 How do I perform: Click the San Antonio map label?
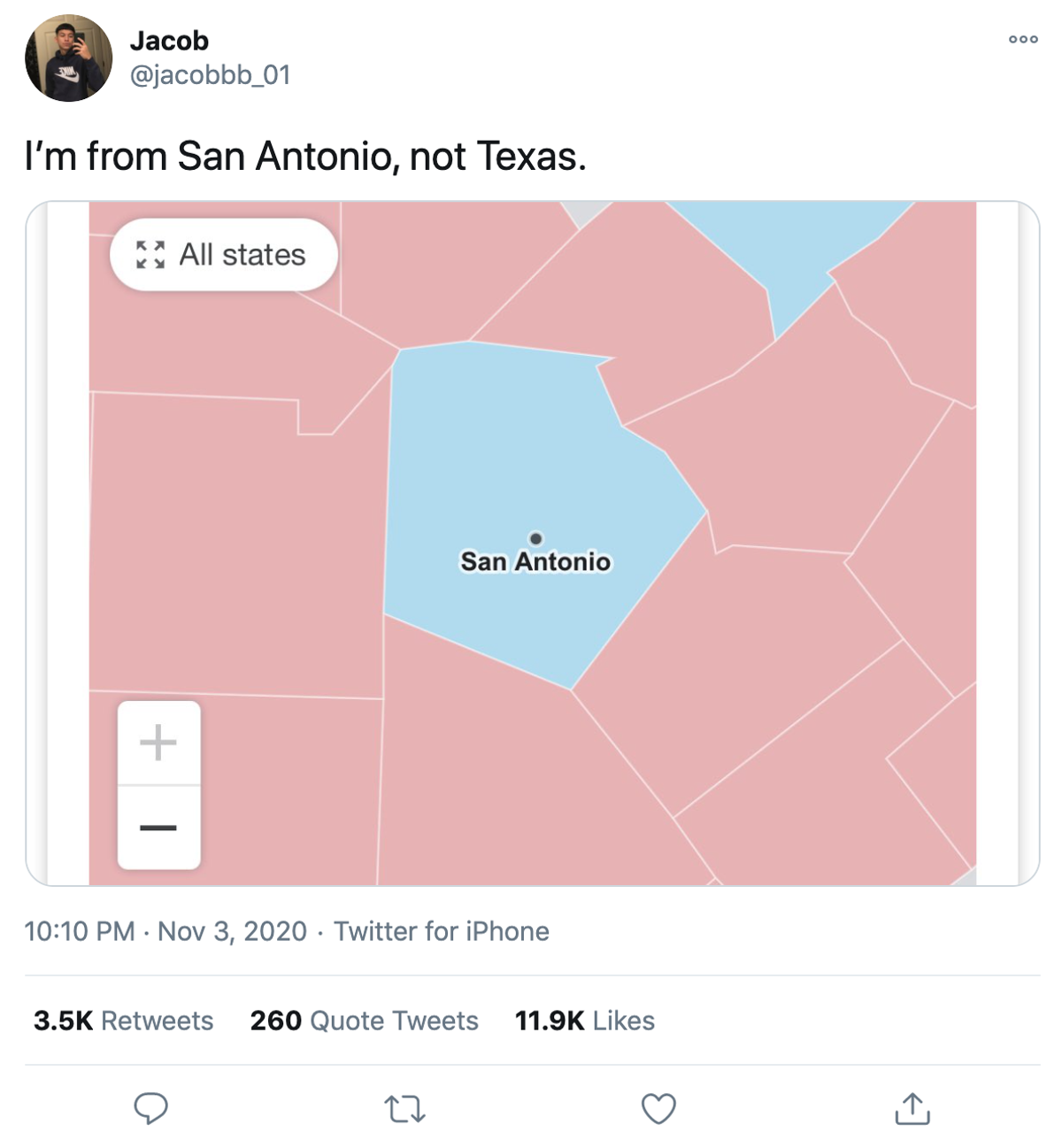535,561
